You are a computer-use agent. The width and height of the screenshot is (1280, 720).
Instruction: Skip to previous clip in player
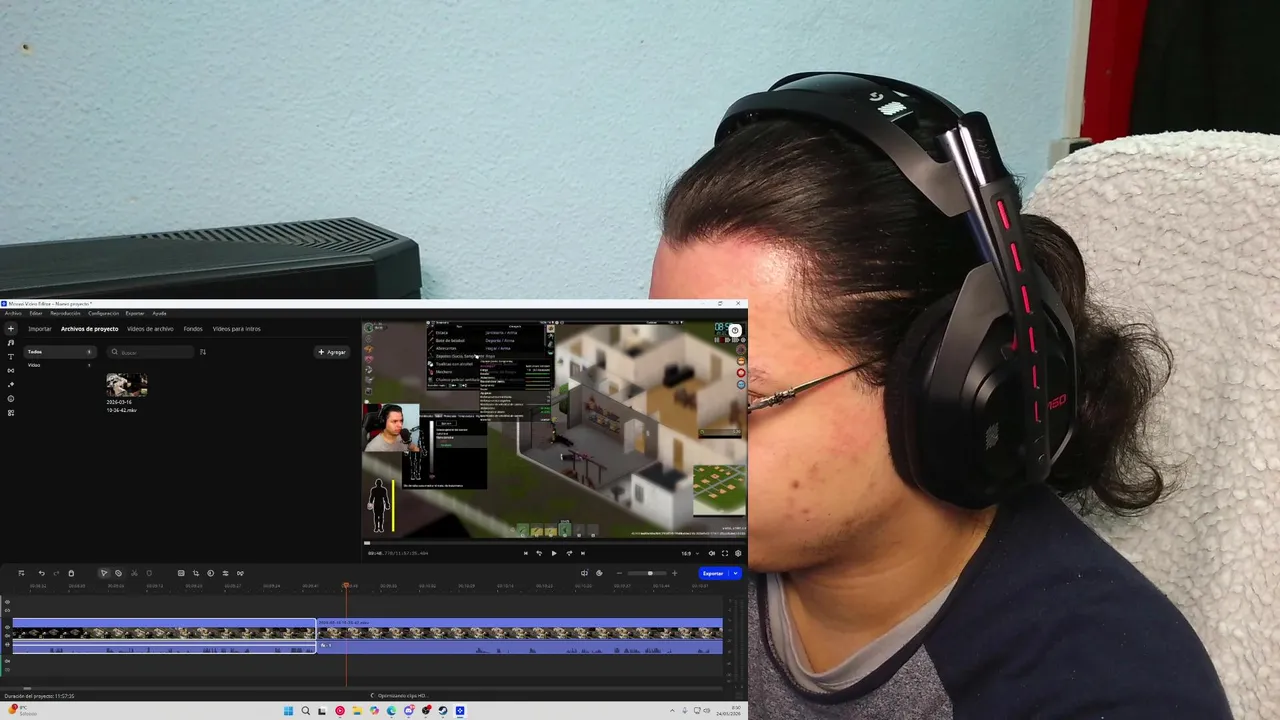pos(526,553)
